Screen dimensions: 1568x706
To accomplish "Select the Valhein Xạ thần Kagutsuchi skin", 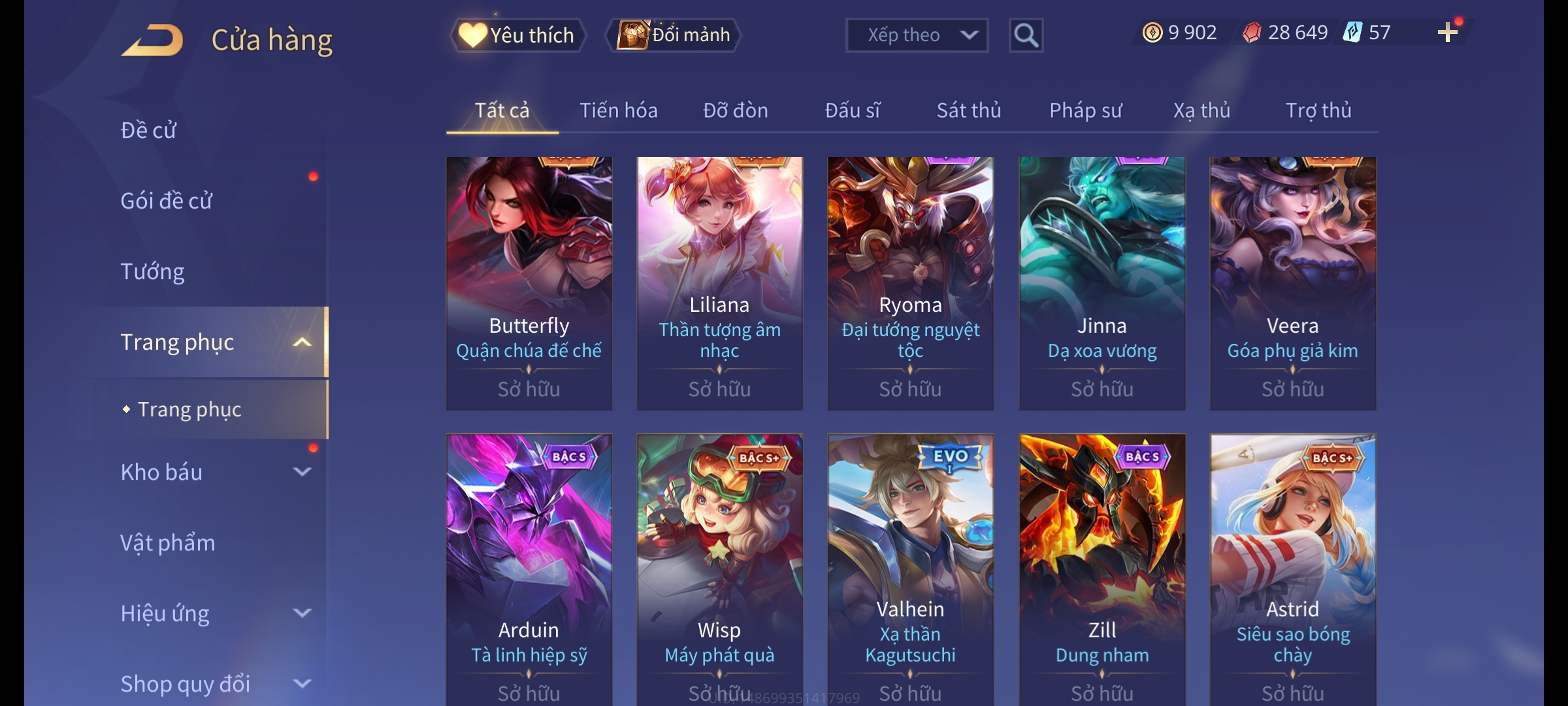I will point(911,569).
